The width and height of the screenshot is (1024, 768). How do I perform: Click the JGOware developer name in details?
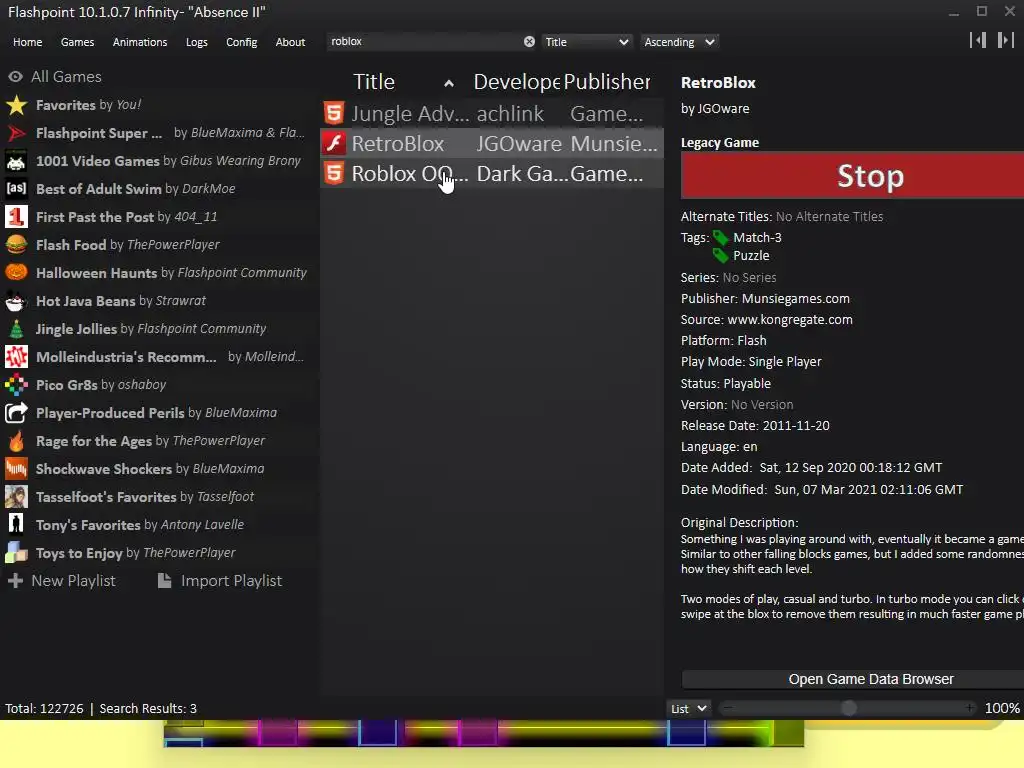724,108
